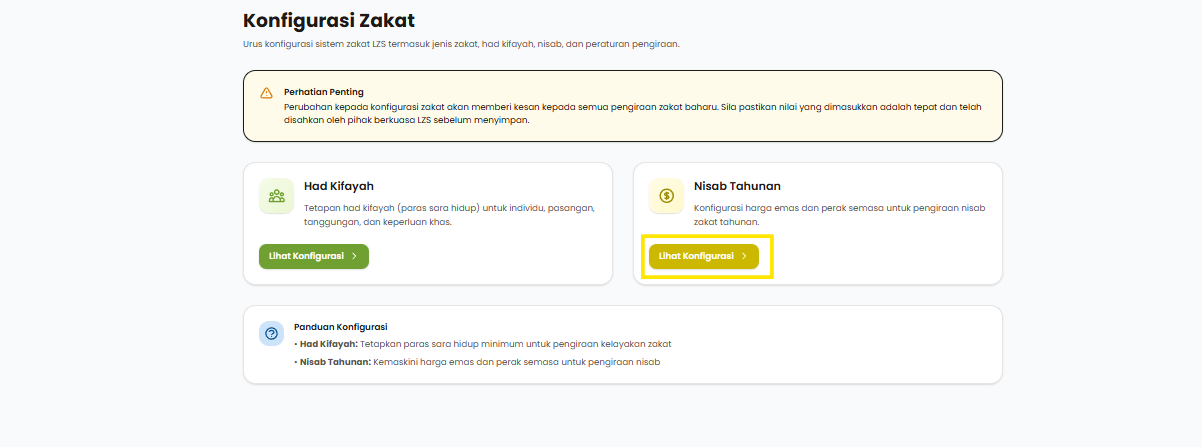The height and width of the screenshot is (447, 1202).
Task: Click the bold Had Kifayah guide label
Action: pyautogui.click(x=329, y=344)
